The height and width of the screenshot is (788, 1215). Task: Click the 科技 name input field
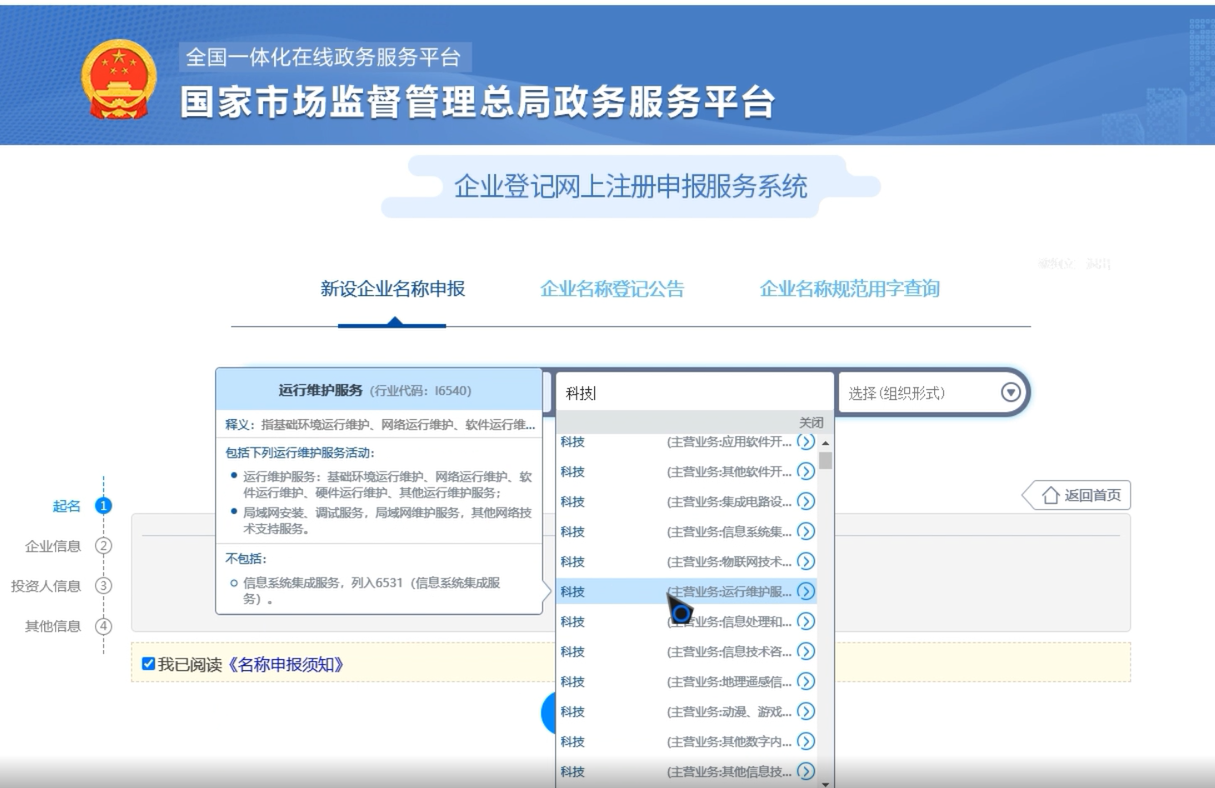pyautogui.click(x=690, y=391)
